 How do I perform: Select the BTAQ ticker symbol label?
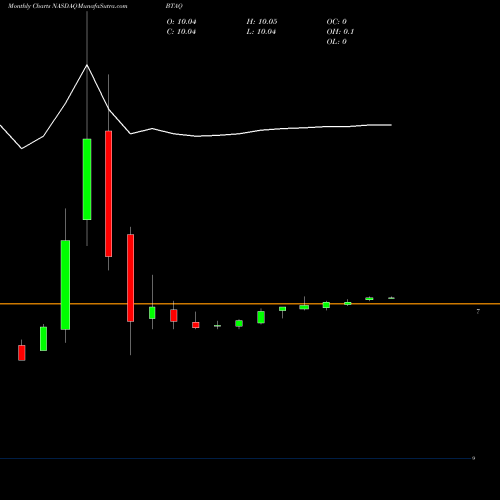(x=174, y=6)
